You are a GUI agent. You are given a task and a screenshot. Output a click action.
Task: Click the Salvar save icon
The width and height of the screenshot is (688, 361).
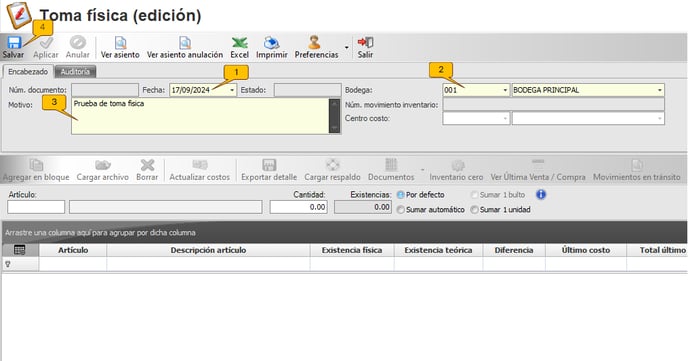click(14, 43)
